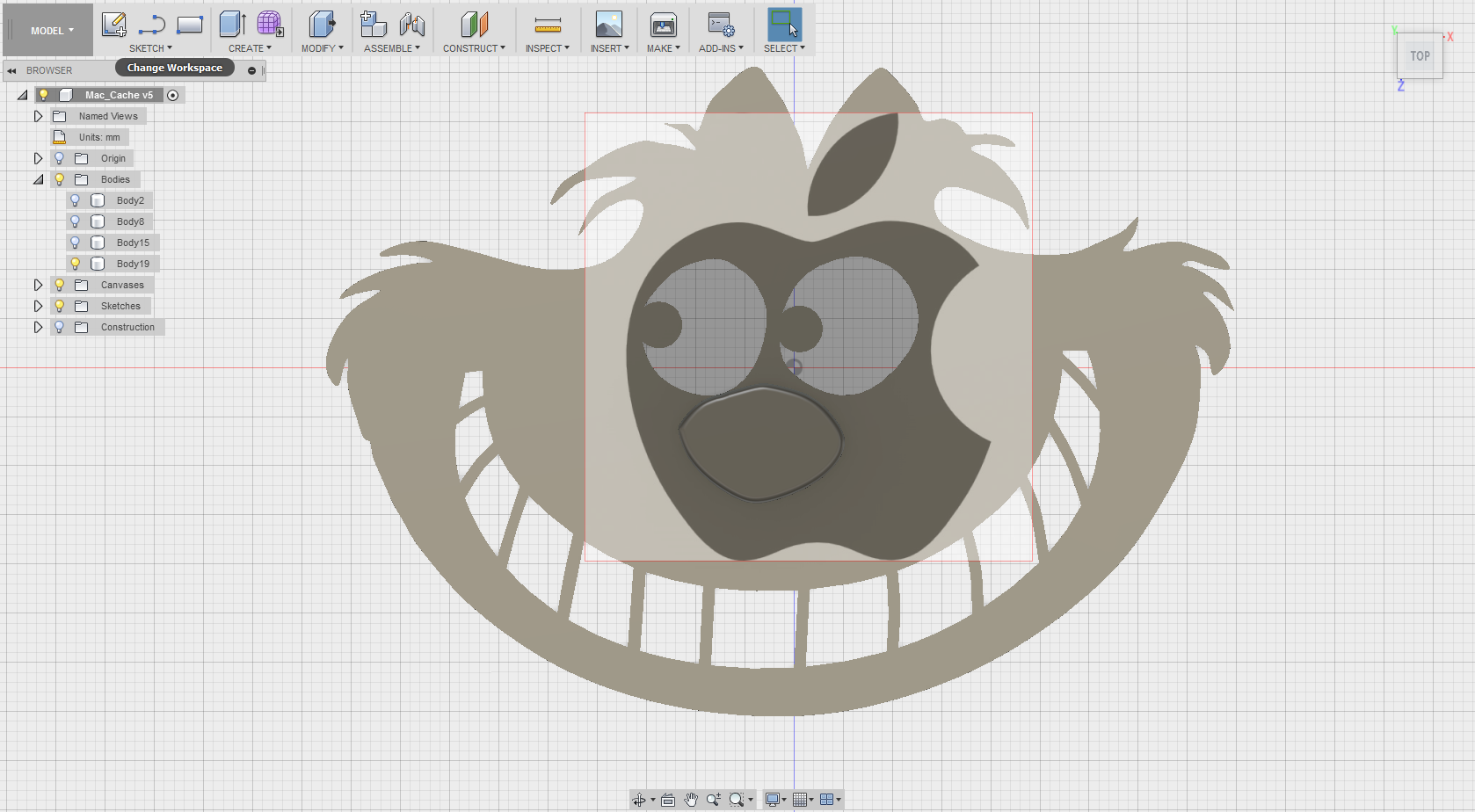Activate Mac_Cache v5 component radio button
The height and width of the screenshot is (812, 1475).
pos(173,95)
